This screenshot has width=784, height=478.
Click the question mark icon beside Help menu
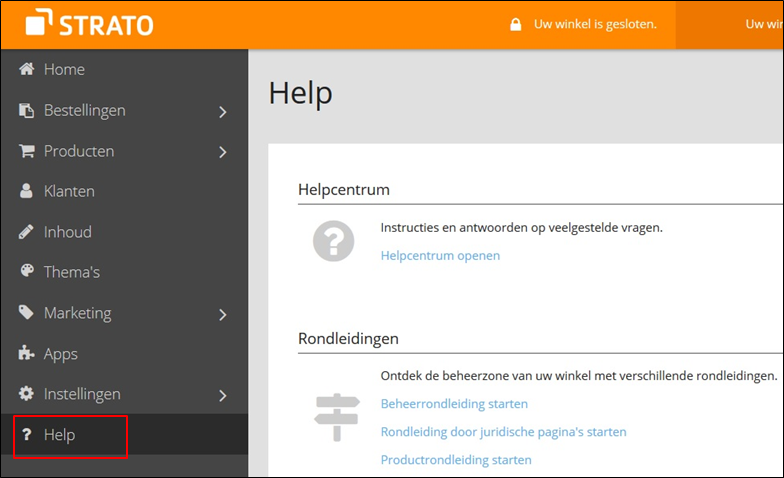click(27, 434)
